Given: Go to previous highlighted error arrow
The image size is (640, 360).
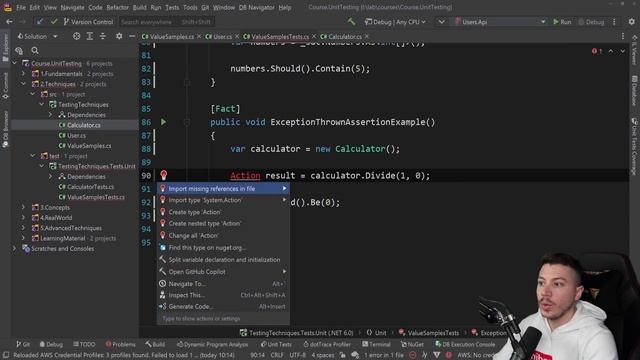Looking at the screenshot, I should pos(611,51).
